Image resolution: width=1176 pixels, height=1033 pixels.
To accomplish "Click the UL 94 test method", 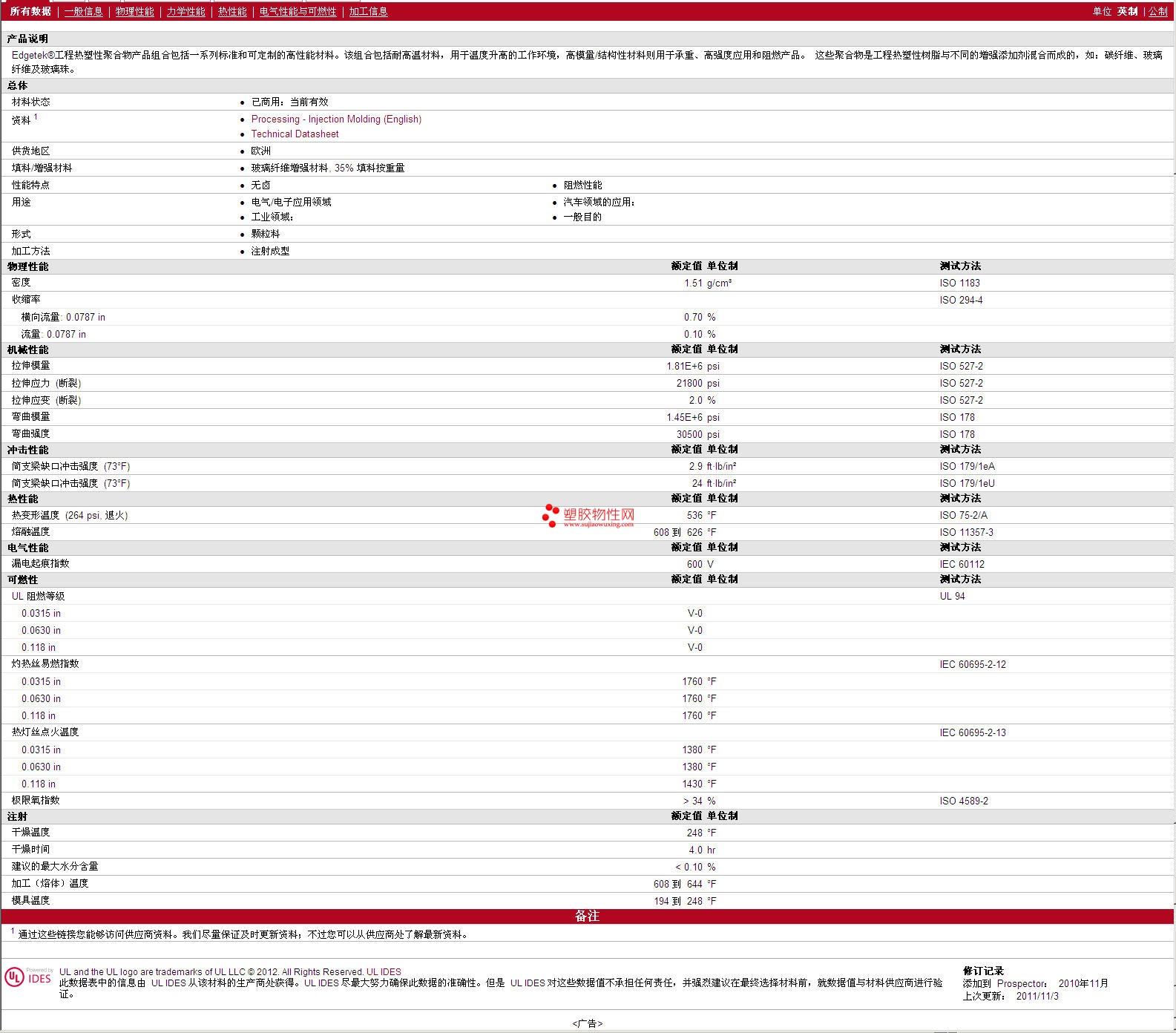I will (952, 597).
